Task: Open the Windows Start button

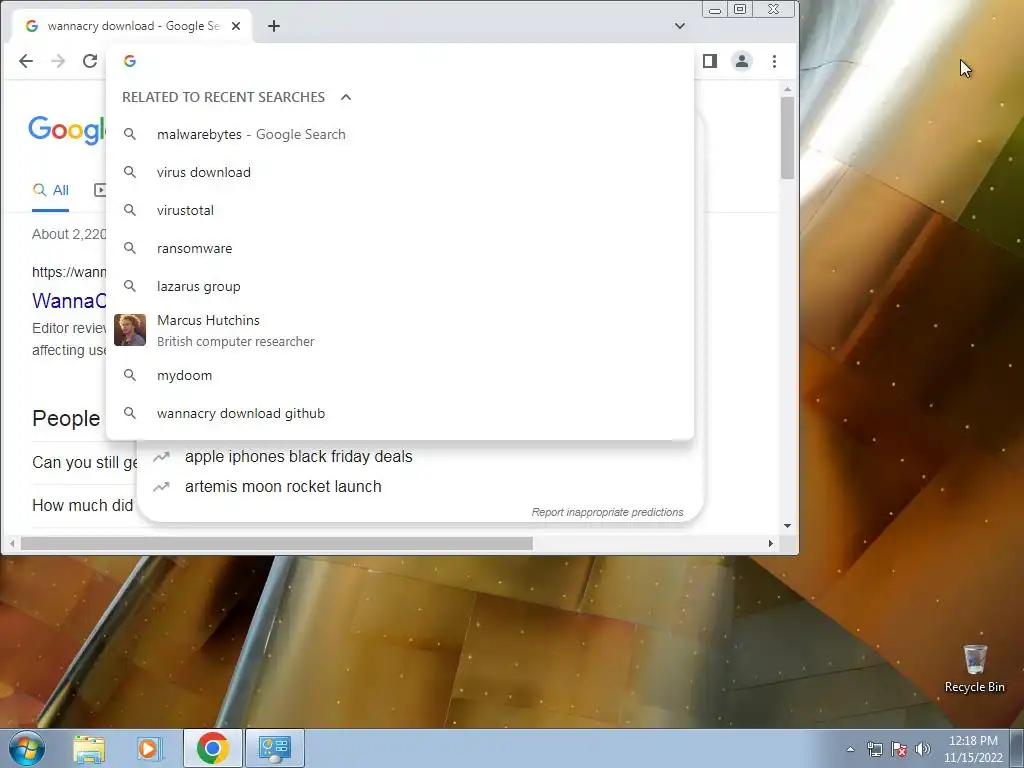Action: (x=27, y=748)
